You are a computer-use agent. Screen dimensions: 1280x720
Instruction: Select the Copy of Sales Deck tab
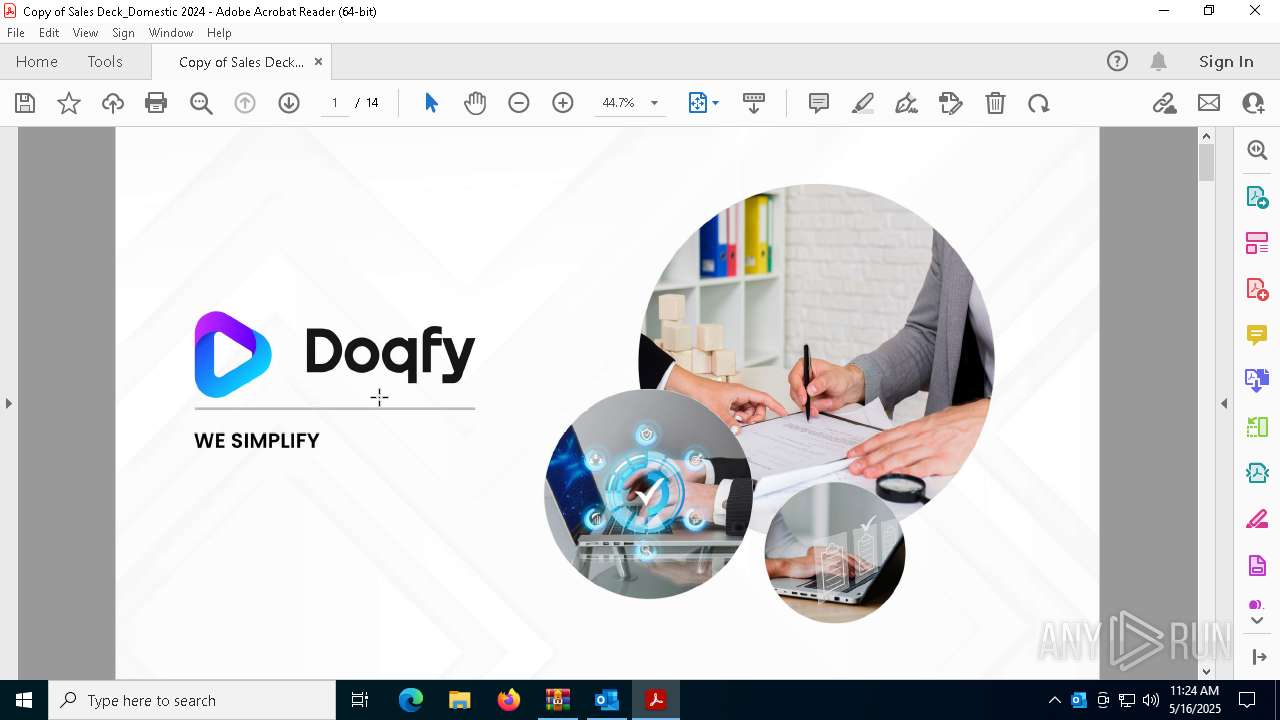pos(241,62)
